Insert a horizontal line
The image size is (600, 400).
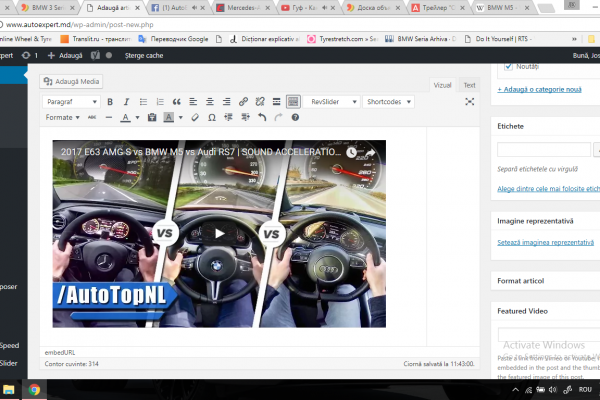(109, 118)
